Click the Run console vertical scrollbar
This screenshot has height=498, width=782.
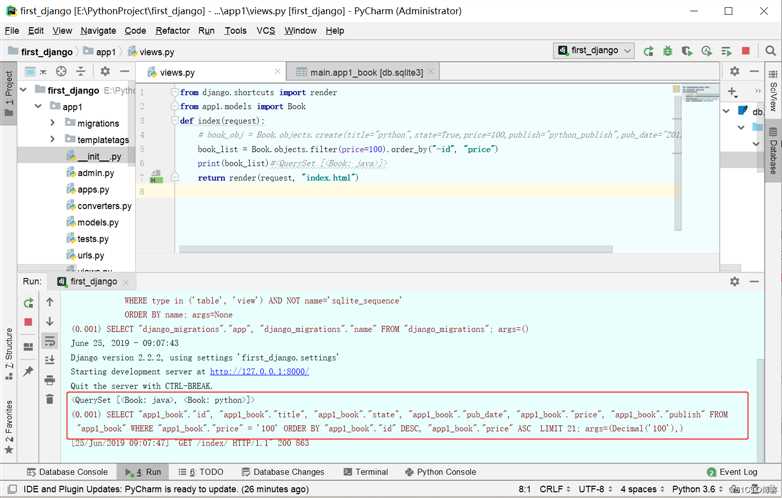760,409
